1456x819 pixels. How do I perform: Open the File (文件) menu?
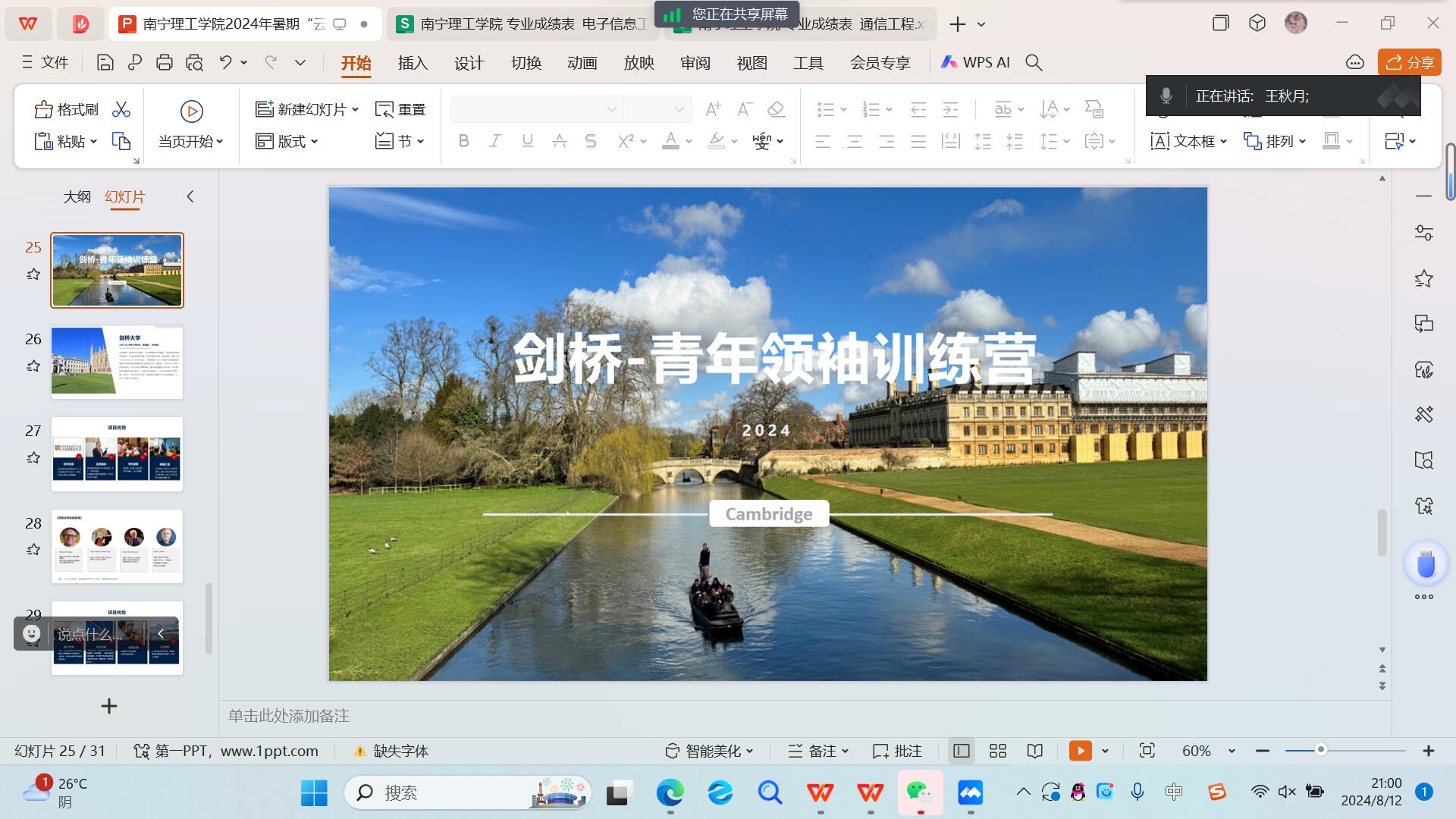pyautogui.click(x=45, y=63)
